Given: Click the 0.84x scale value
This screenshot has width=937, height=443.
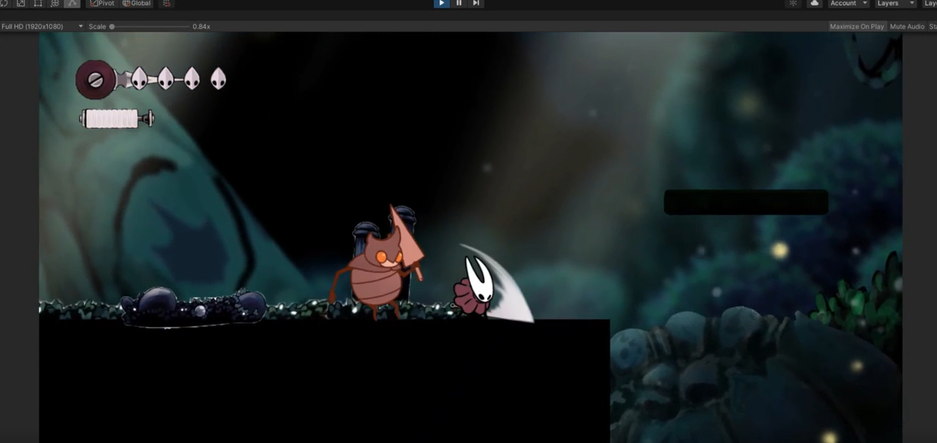Looking at the screenshot, I should point(201,26).
